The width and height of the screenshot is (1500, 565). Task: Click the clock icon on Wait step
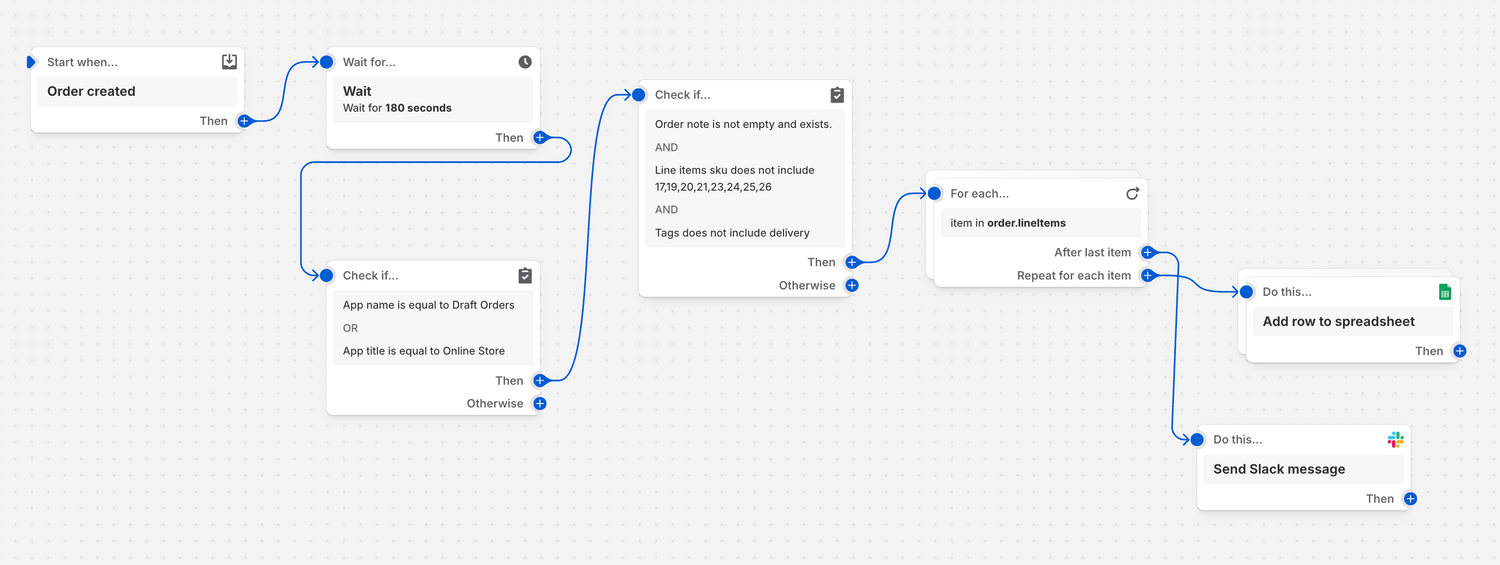525,62
